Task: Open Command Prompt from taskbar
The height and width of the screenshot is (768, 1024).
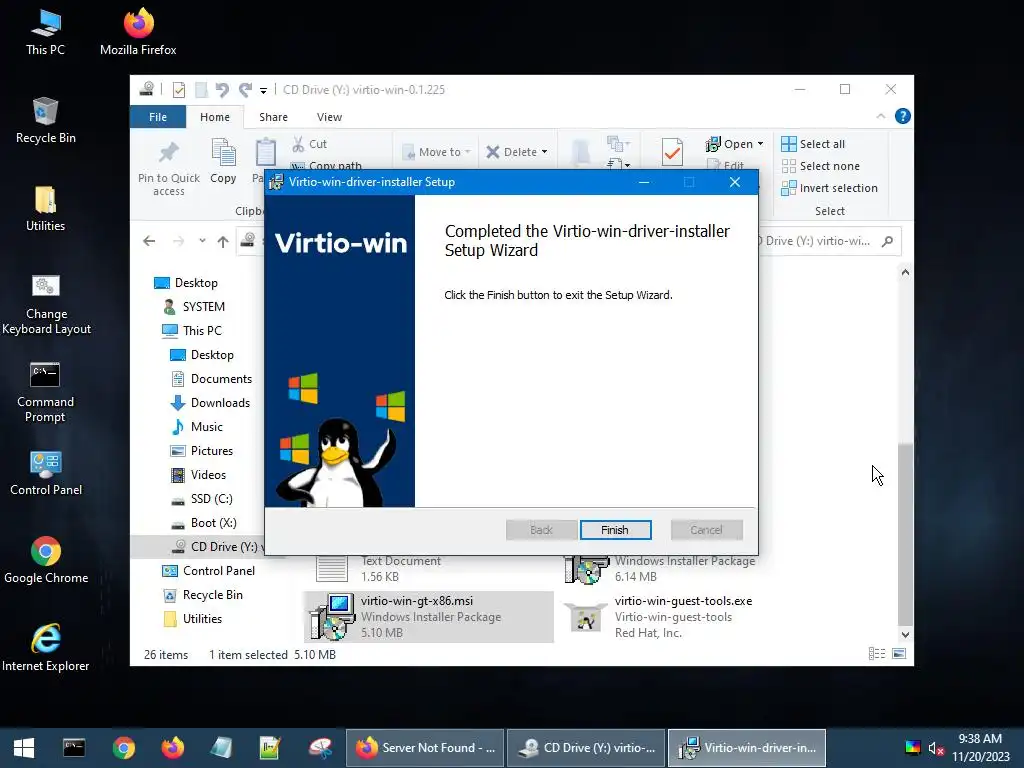Action: (74, 748)
